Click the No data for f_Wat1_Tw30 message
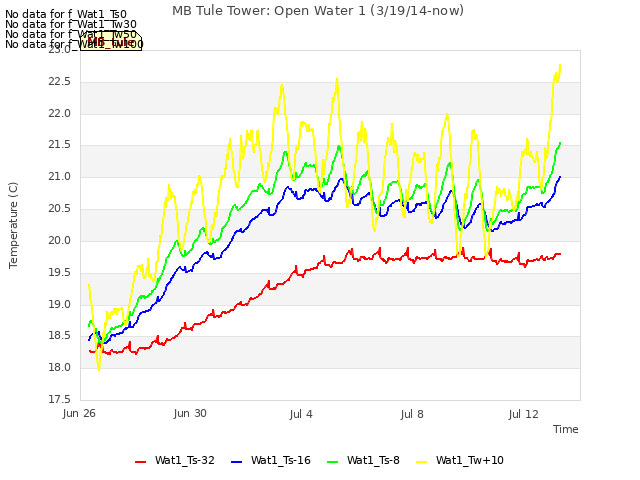The image size is (640, 480). click(71, 24)
